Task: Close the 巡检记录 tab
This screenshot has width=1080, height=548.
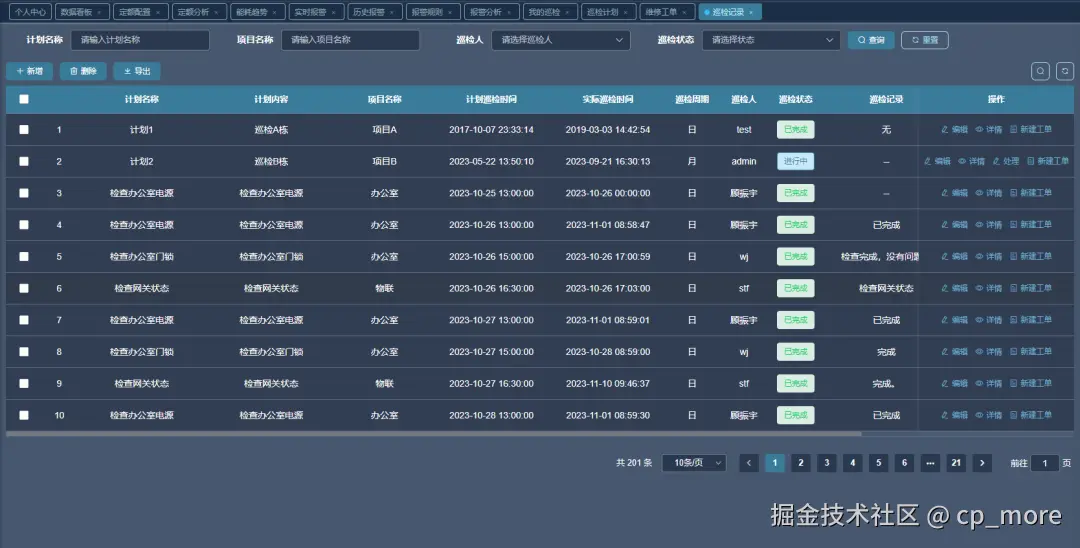Action: [751, 12]
